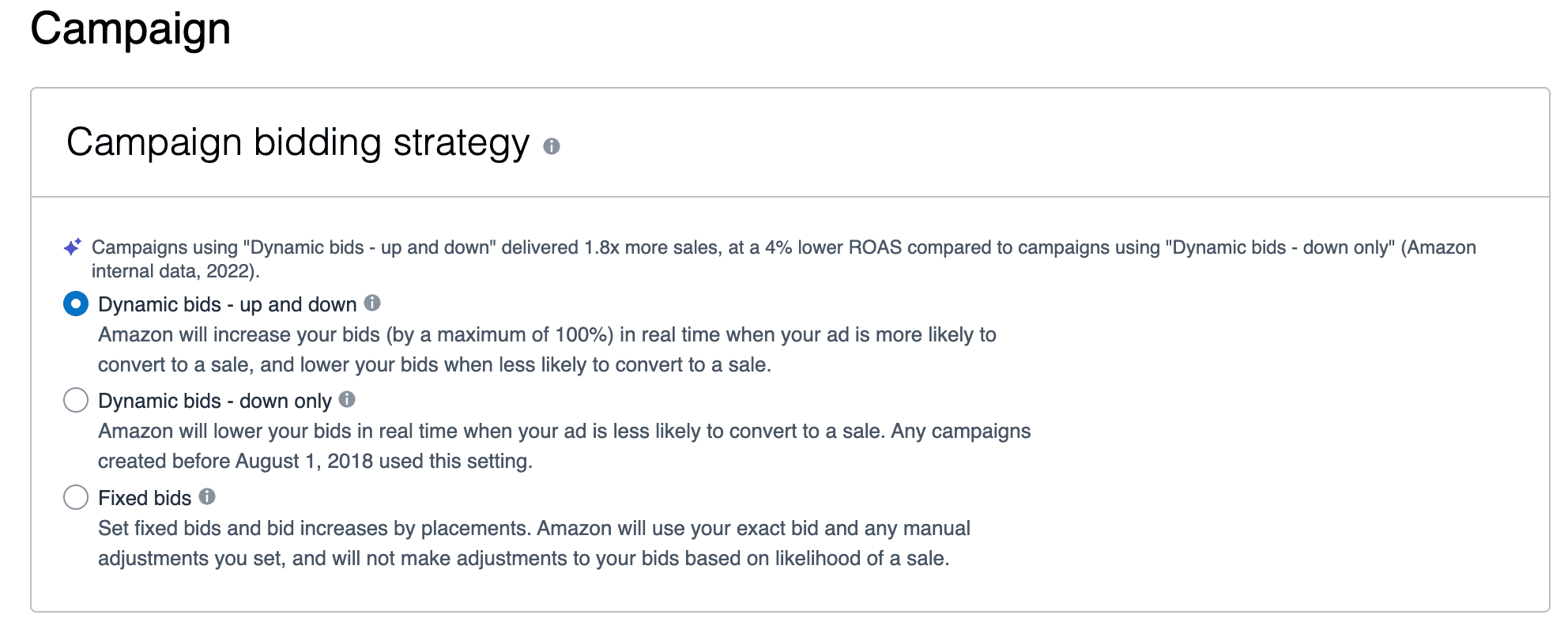This screenshot has height=626, width=1568.
Task: Click info icon next to Dynamic bids up and down
Action: click(372, 303)
